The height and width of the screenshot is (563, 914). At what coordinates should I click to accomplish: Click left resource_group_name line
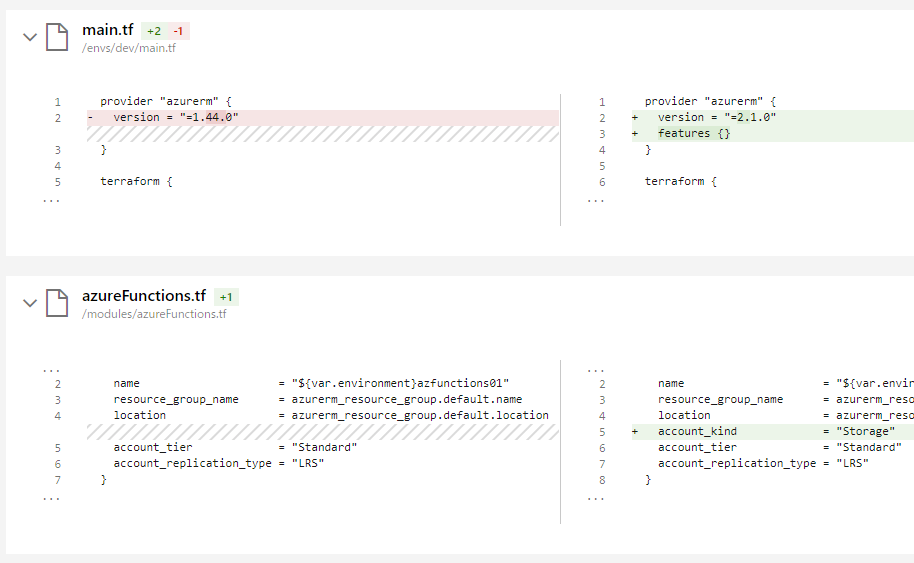coord(318,400)
